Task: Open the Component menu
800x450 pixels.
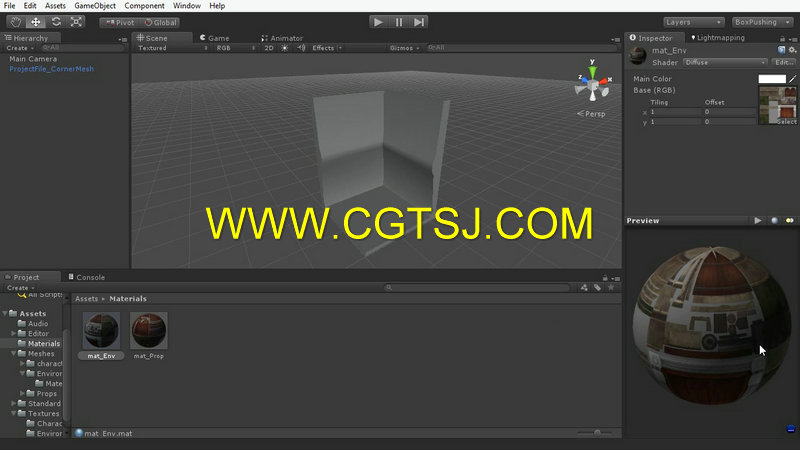Action: [x=144, y=6]
